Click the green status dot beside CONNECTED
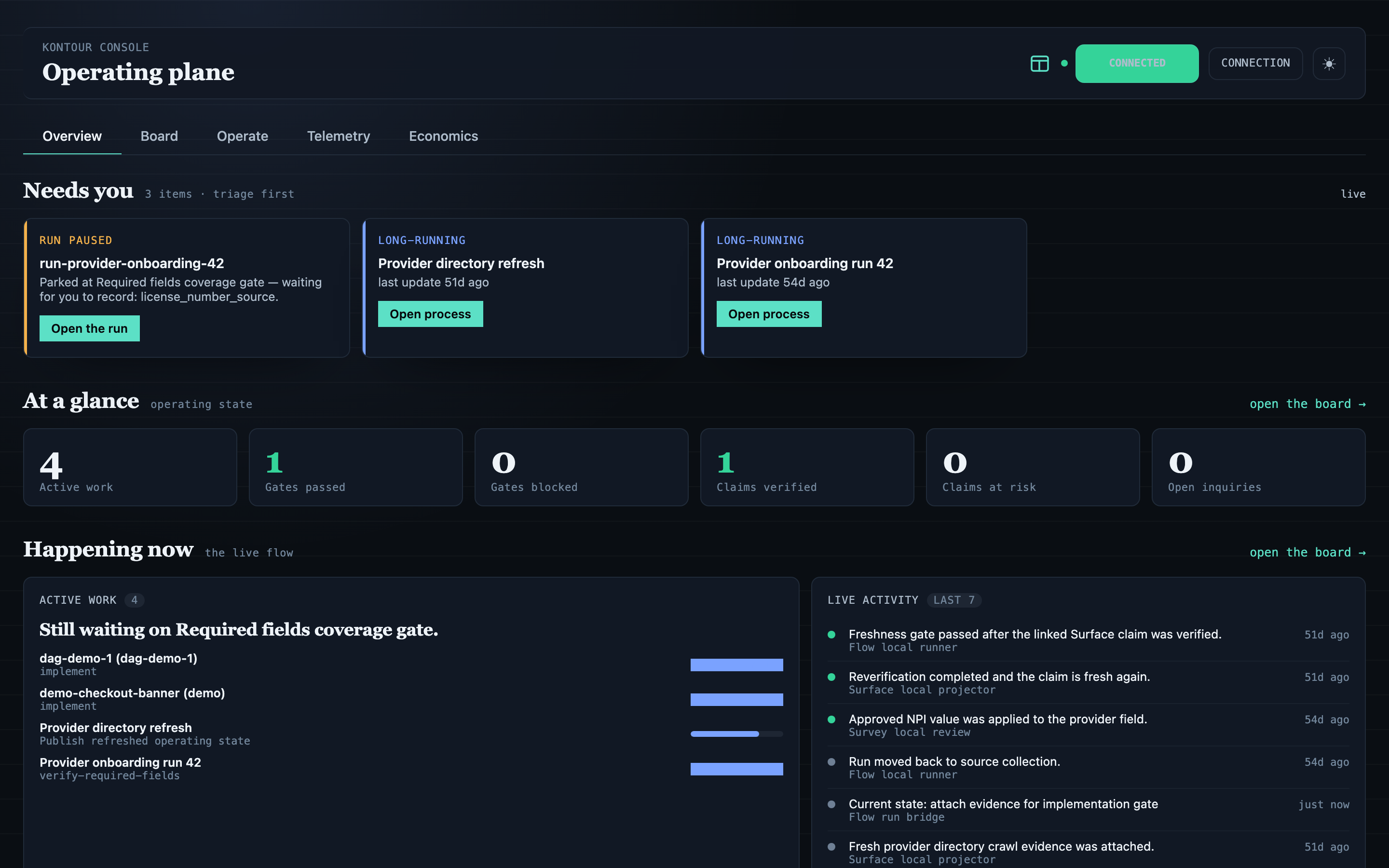This screenshot has width=1389, height=868. 1064,63
